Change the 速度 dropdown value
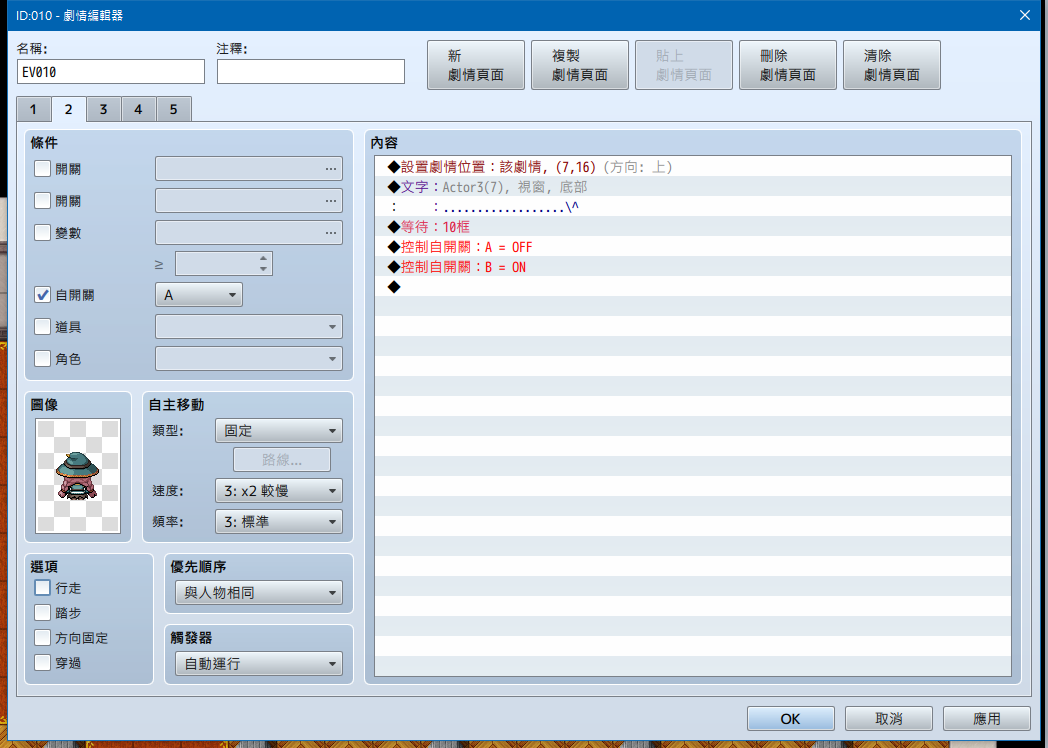 (279, 491)
